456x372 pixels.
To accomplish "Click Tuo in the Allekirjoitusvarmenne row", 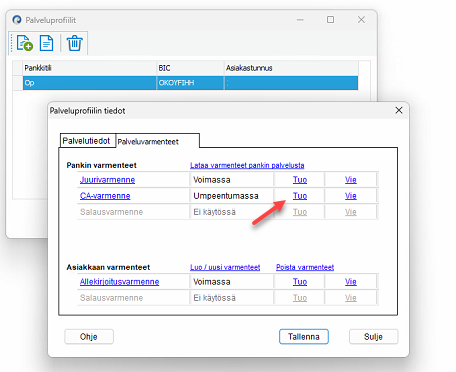I will [300, 282].
